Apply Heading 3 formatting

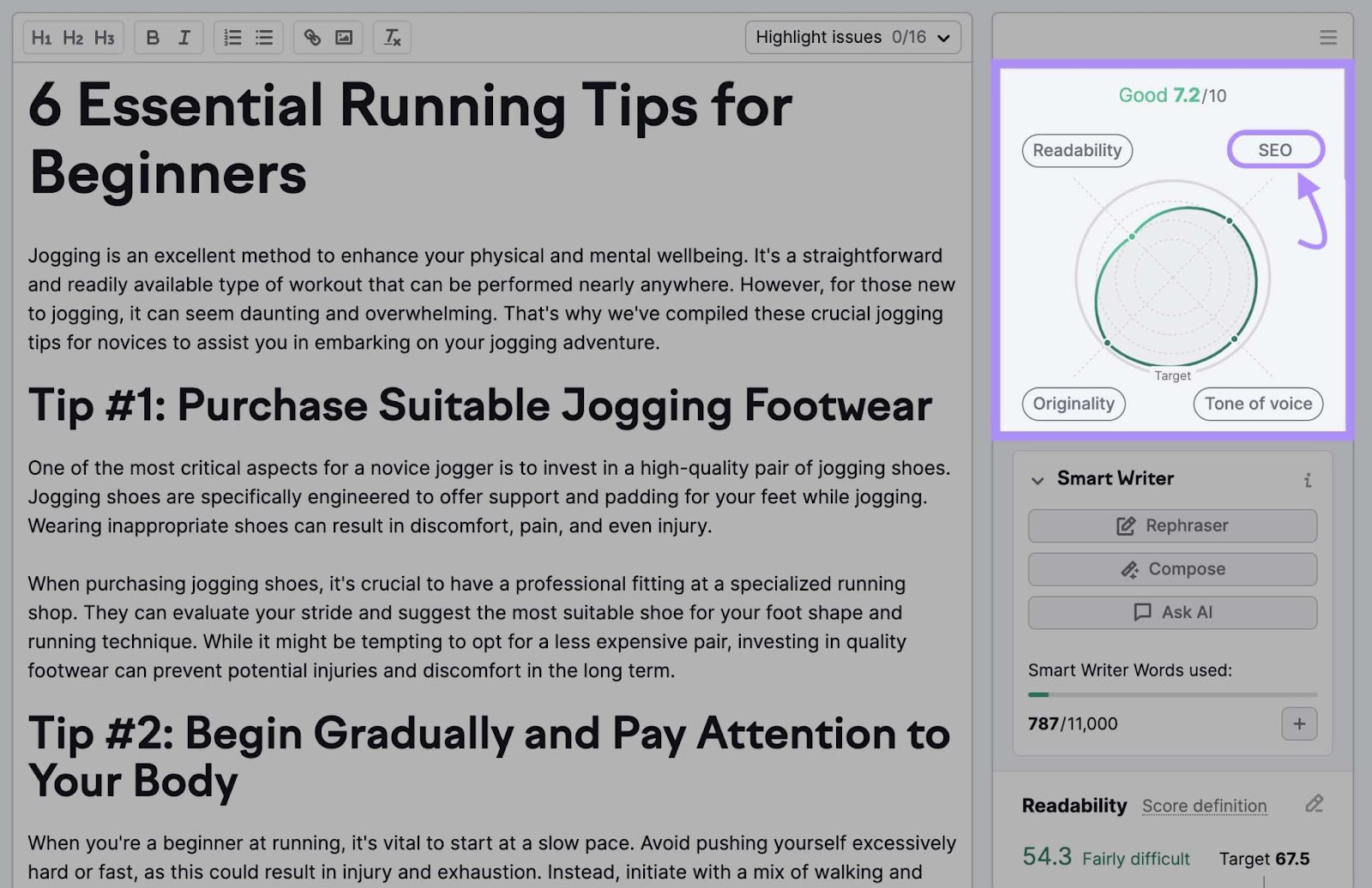105,38
